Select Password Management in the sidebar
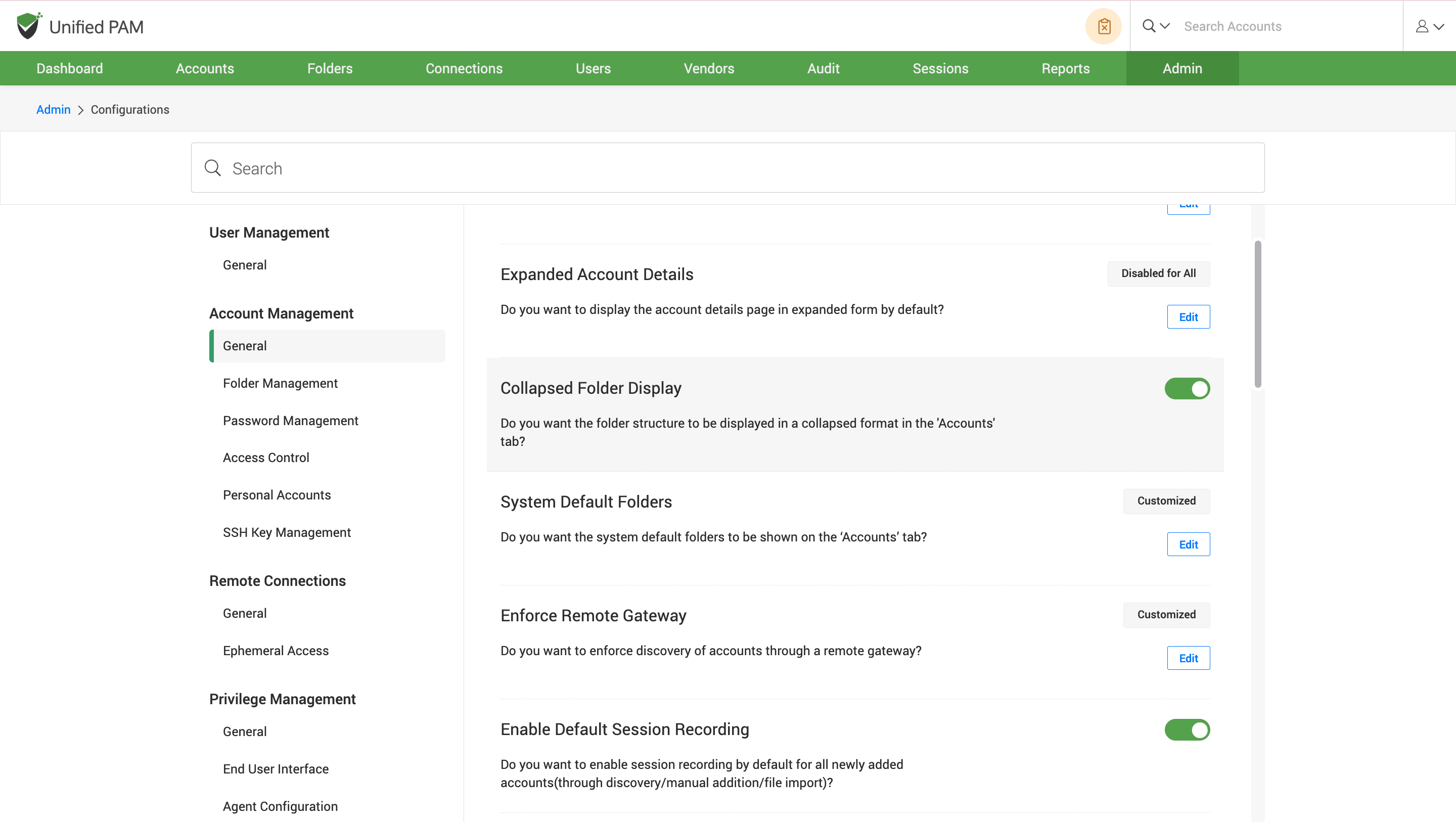Image resolution: width=1456 pixels, height=822 pixels. tap(290, 421)
